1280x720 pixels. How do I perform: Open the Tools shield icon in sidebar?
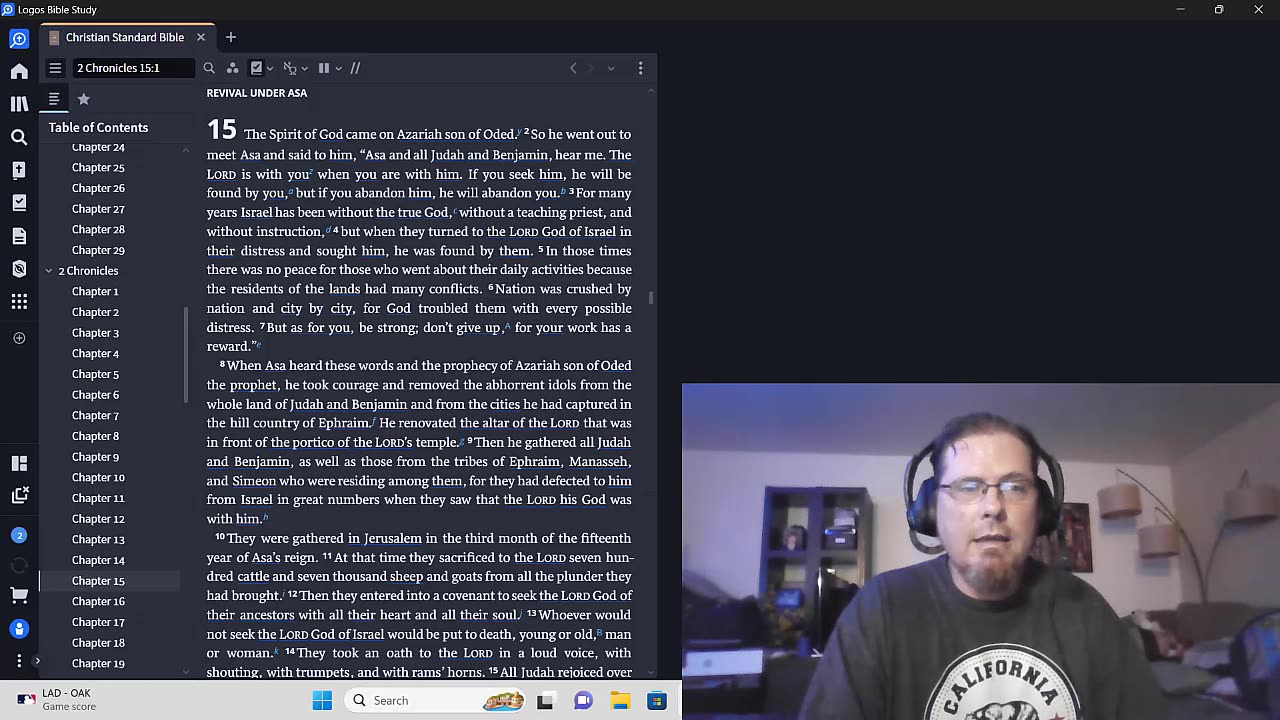pyautogui.click(x=19, y=269)
